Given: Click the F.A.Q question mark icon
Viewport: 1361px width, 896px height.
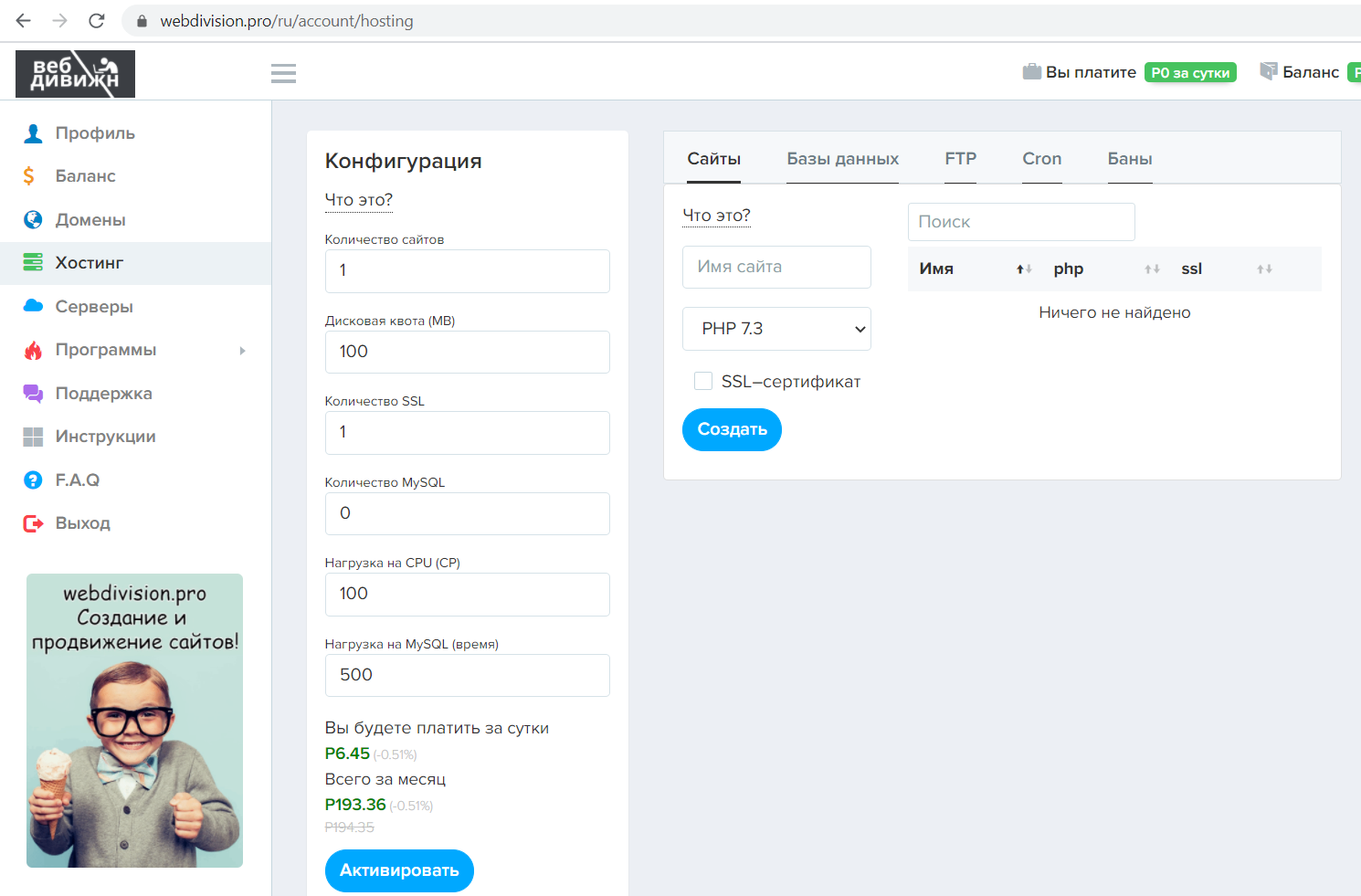Looking at the screenshot, I should (33, 480).
